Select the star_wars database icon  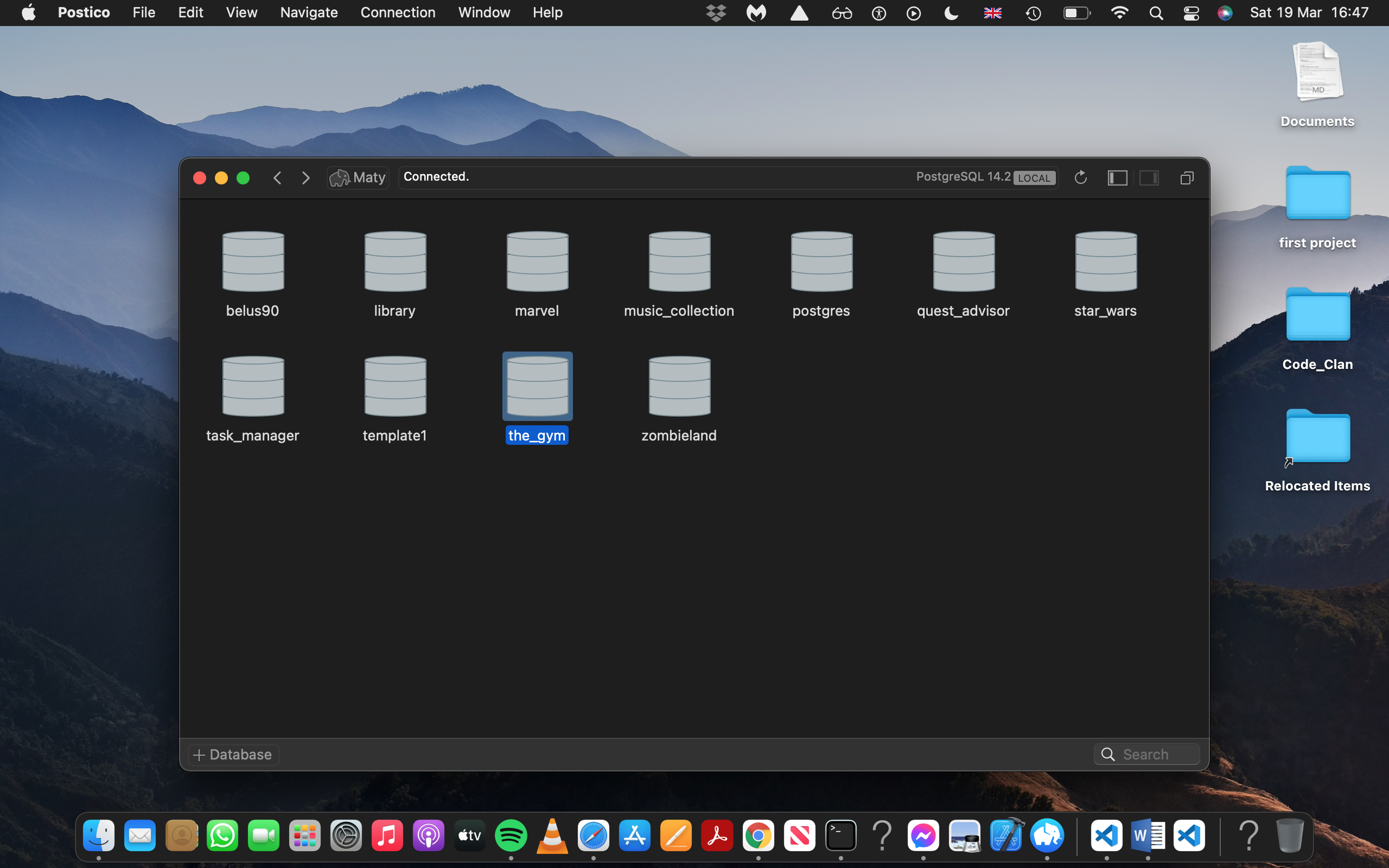click(1106, 262)
